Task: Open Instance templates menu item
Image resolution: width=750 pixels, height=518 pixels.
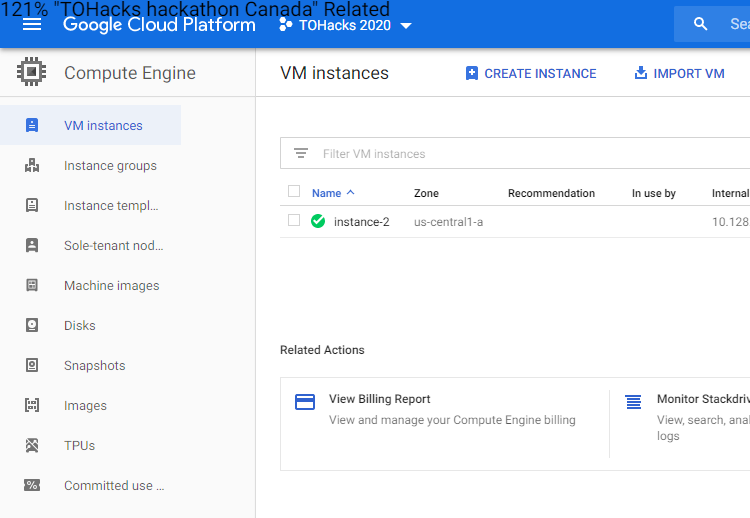Action: pos(111,206)
